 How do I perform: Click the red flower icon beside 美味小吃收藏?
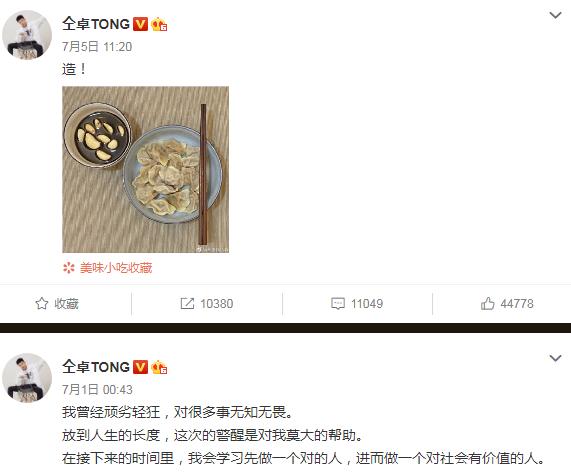tap(68, 268)
